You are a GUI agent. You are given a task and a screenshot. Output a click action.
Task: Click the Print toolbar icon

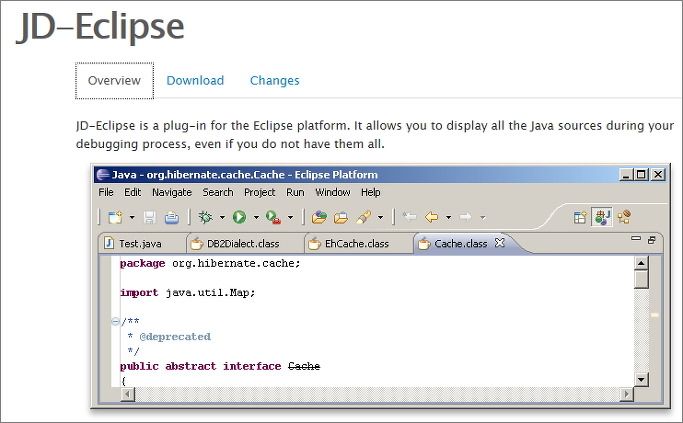click(172, 217)
